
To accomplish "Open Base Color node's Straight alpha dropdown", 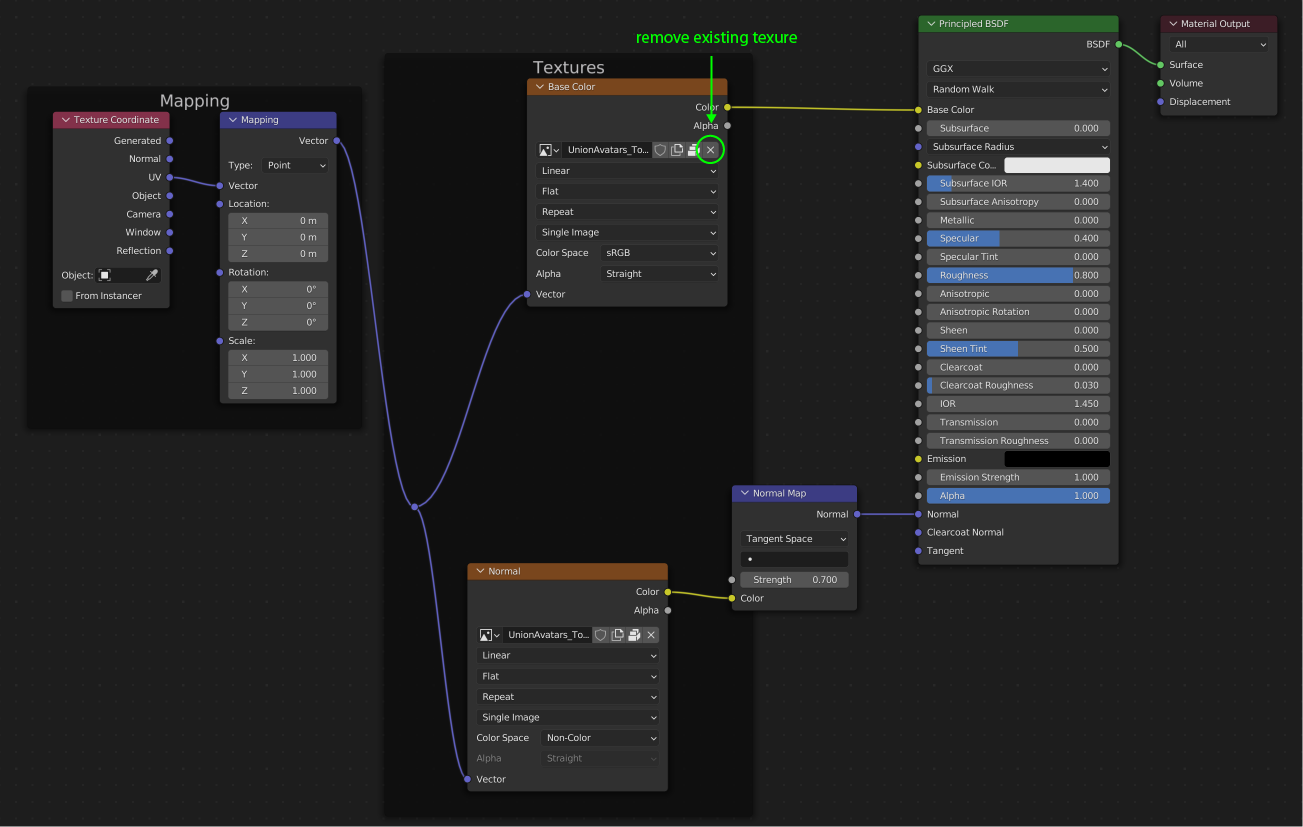I will tap(660, 274).
